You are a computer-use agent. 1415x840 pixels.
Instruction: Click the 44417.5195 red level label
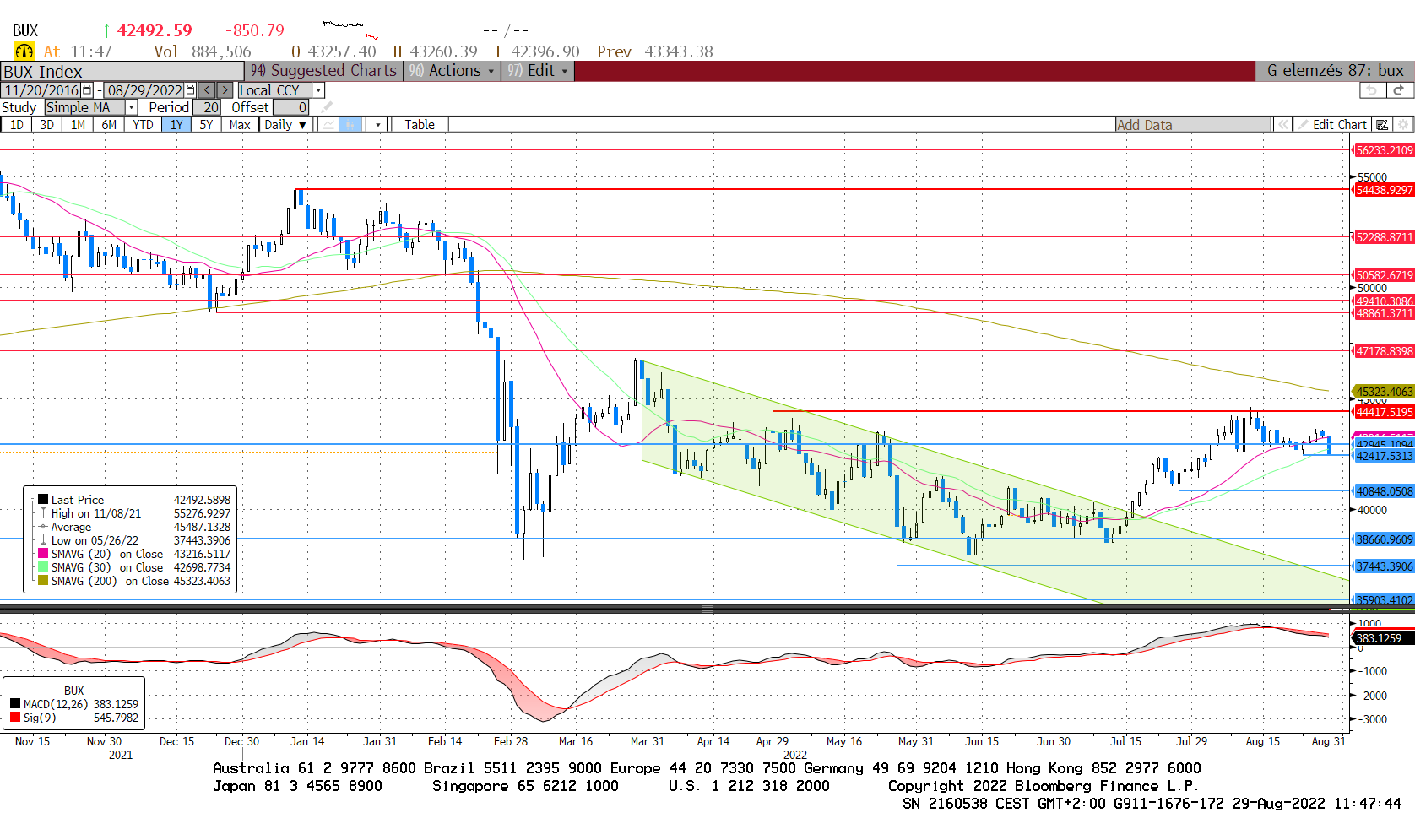1384,412
